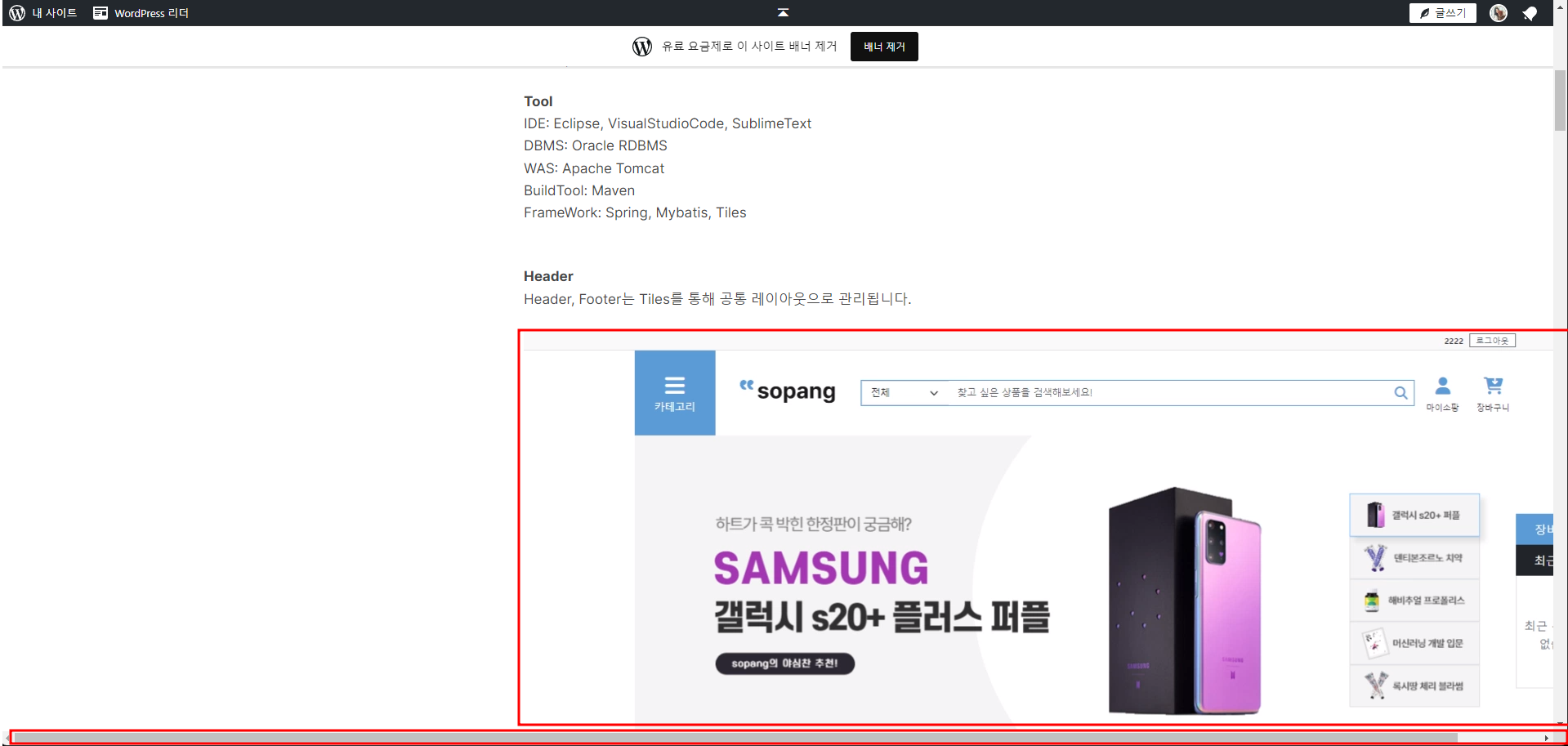Screen dimensions: 1568x746
Task: Click the vertical scrollbar thumb
Action: (x=1561, y=100)
